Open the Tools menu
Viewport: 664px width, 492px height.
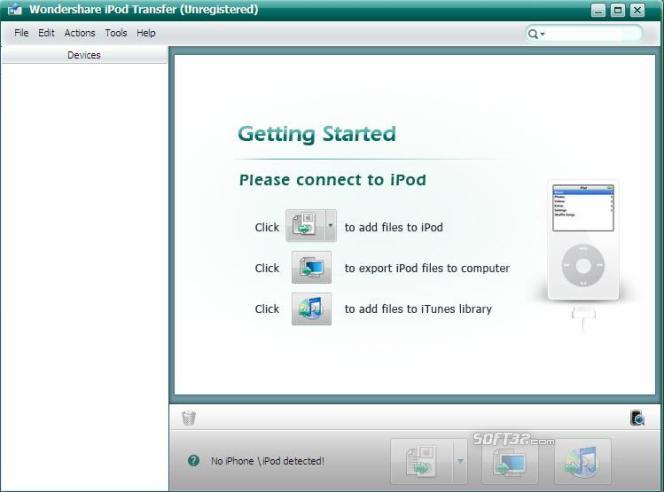tap(116, 33)
